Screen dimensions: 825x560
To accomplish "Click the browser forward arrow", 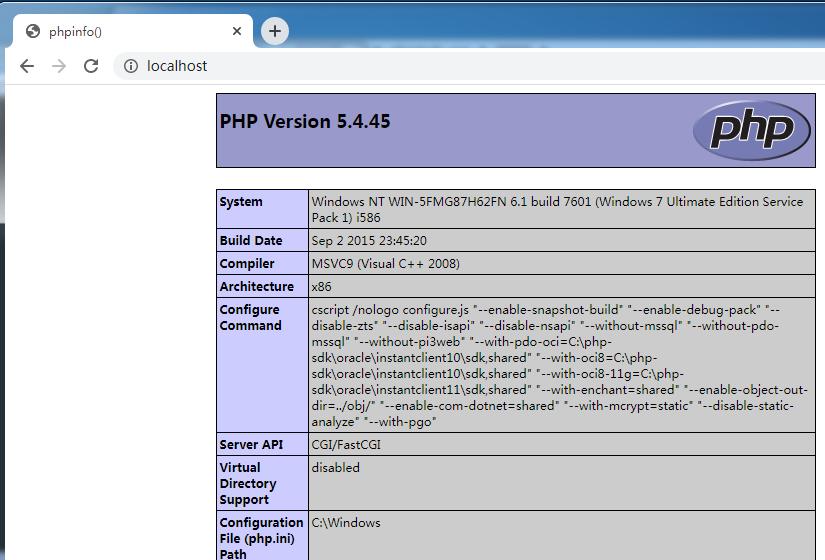I will pos(59,66).
